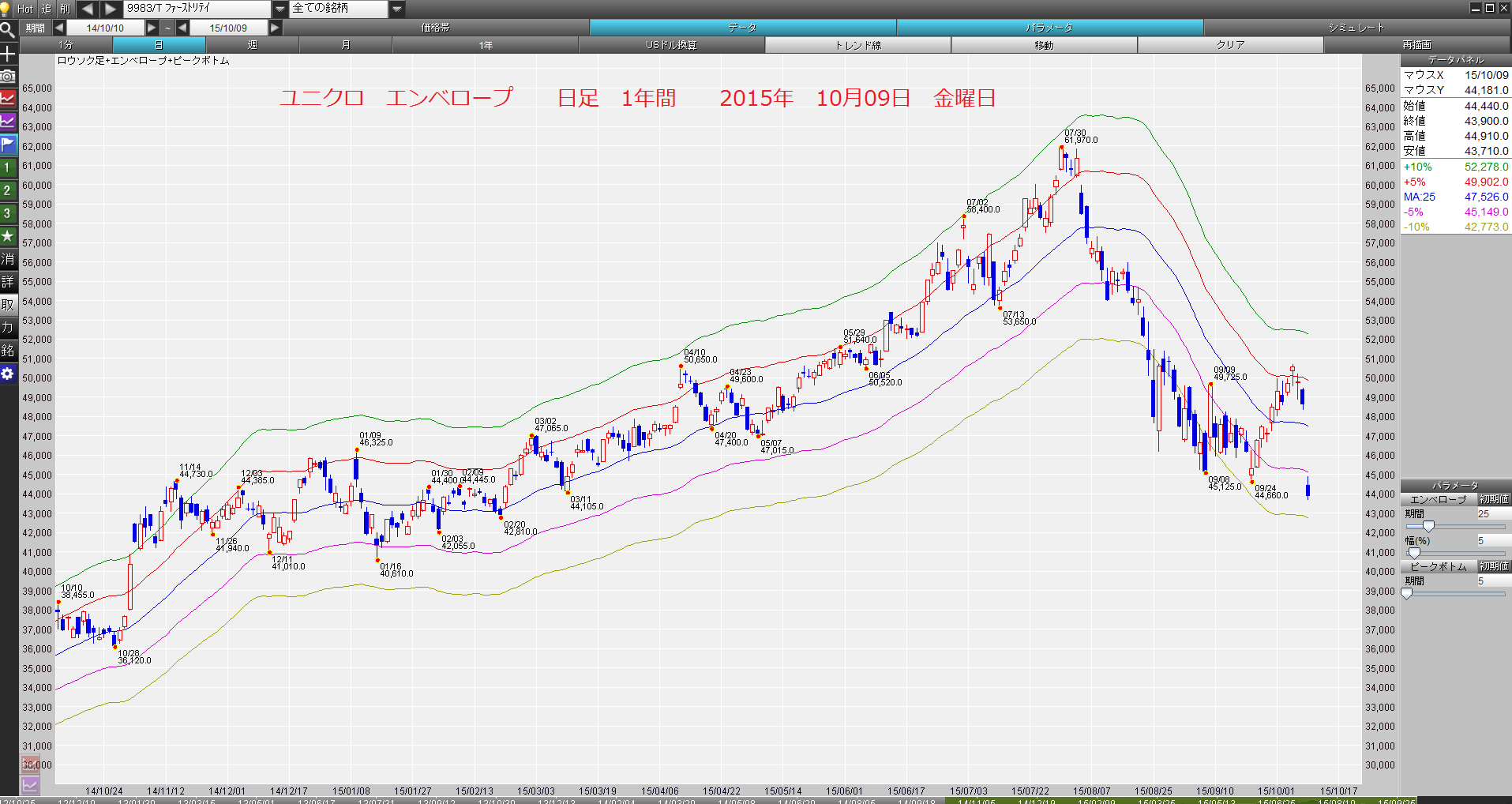The width and height of the screenshot is (1512, 804).
Task: Switch to the シミュレート tab
Action: point(1356,28)
